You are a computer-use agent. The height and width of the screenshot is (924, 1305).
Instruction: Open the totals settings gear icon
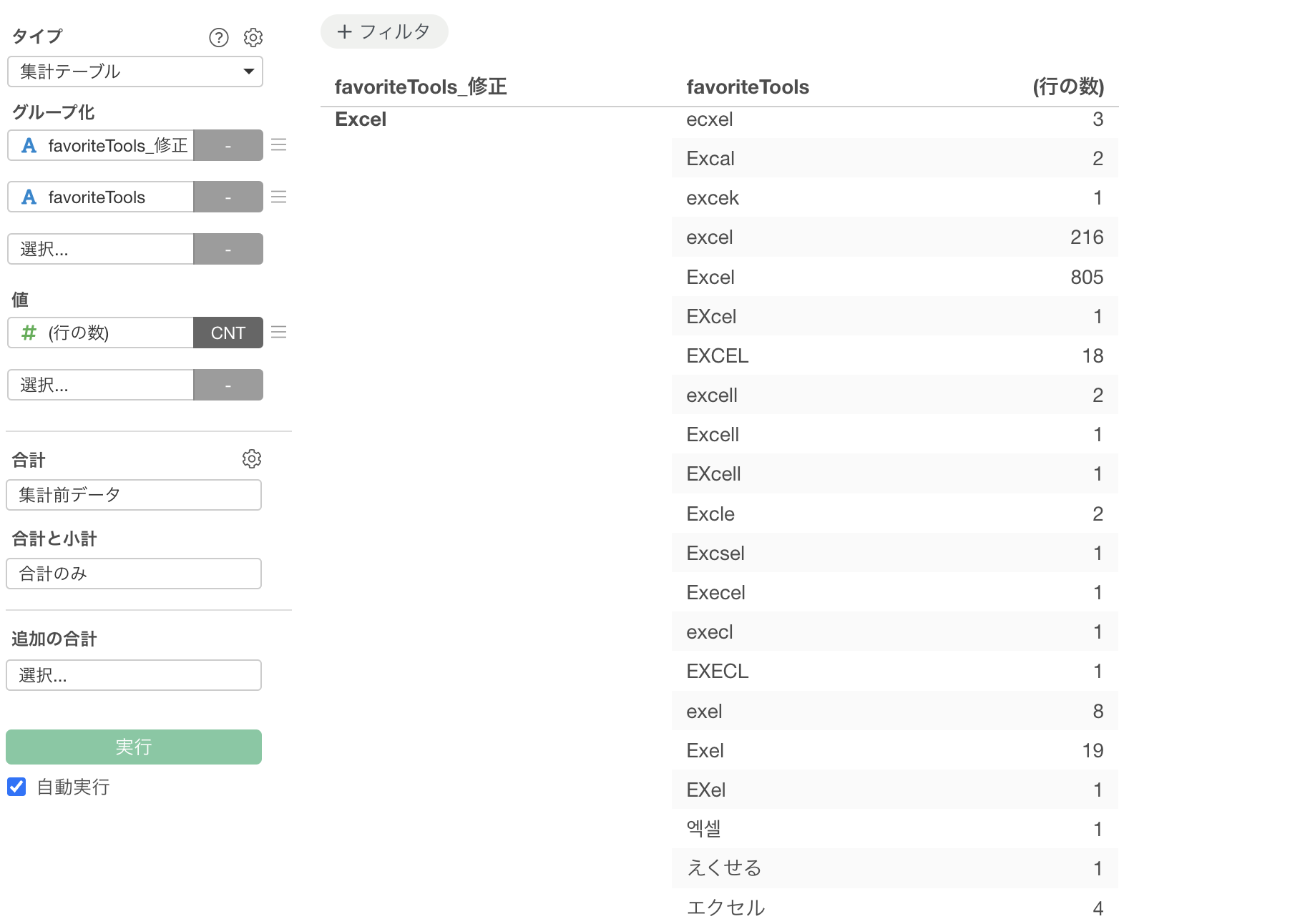tap(252, 459)
